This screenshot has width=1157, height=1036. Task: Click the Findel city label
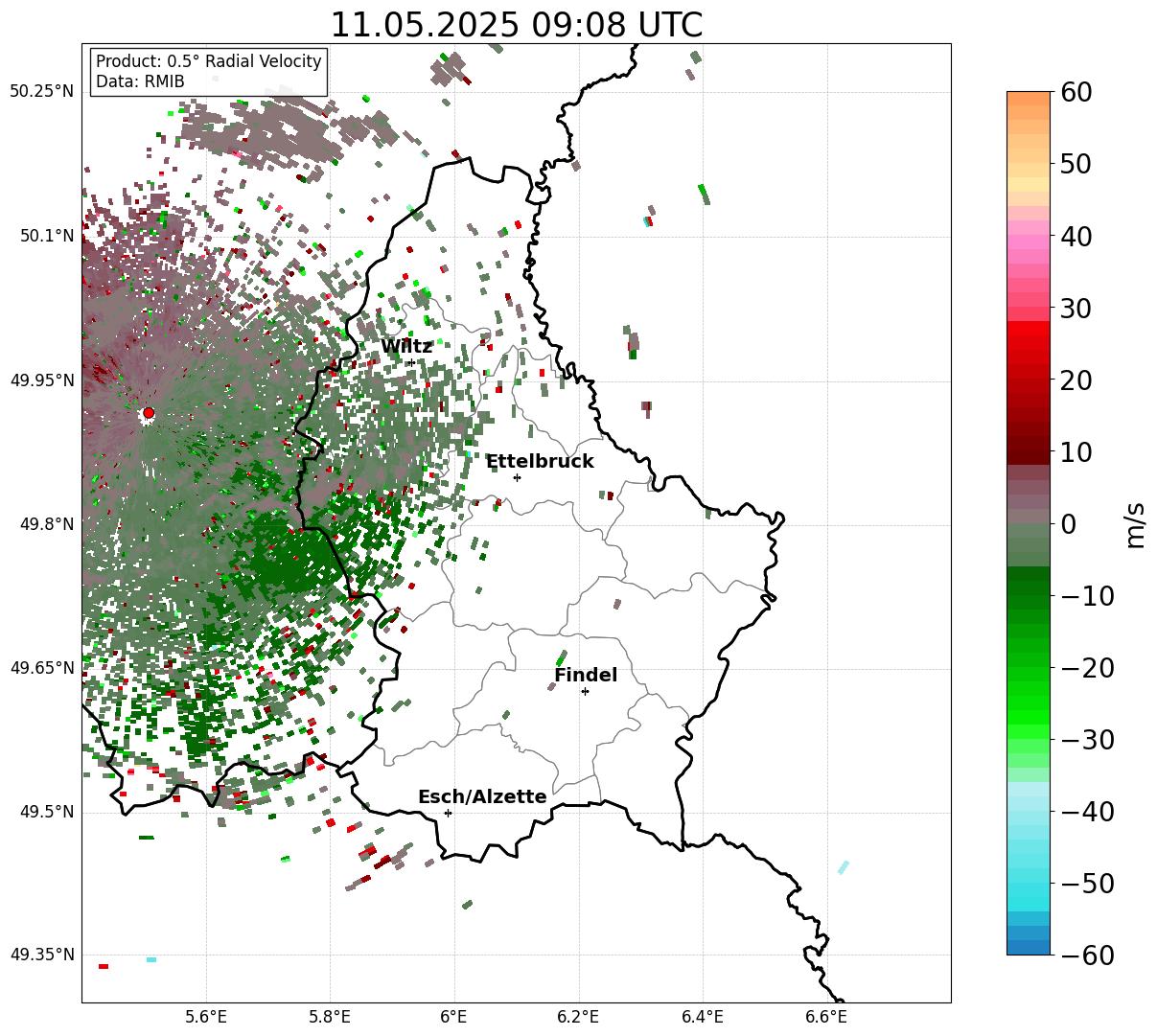[x=586, y=675]
